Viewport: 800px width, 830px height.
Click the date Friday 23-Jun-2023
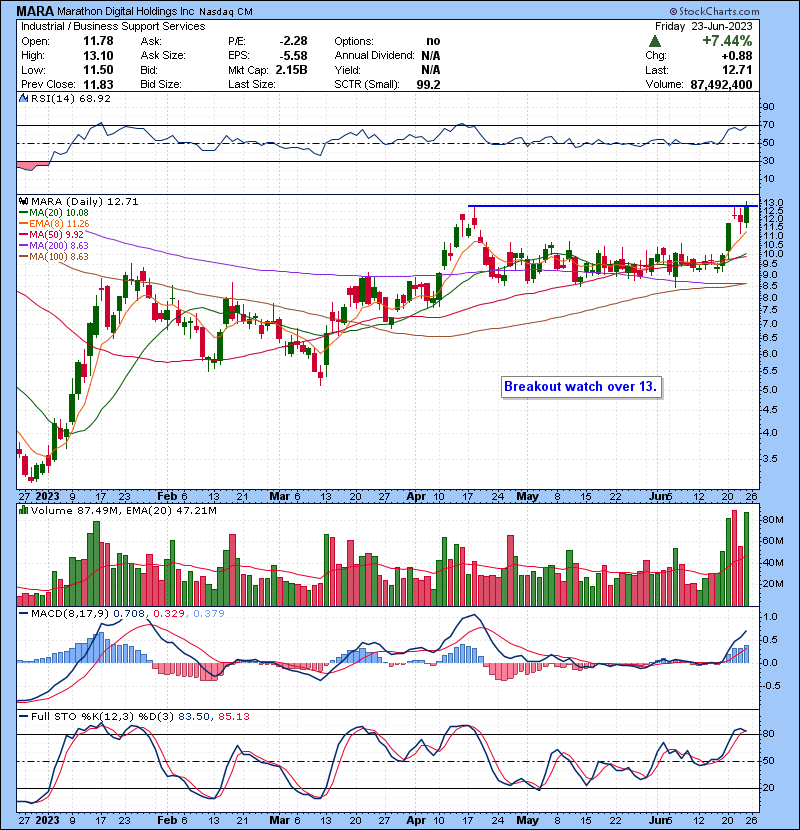click(703, 26)
